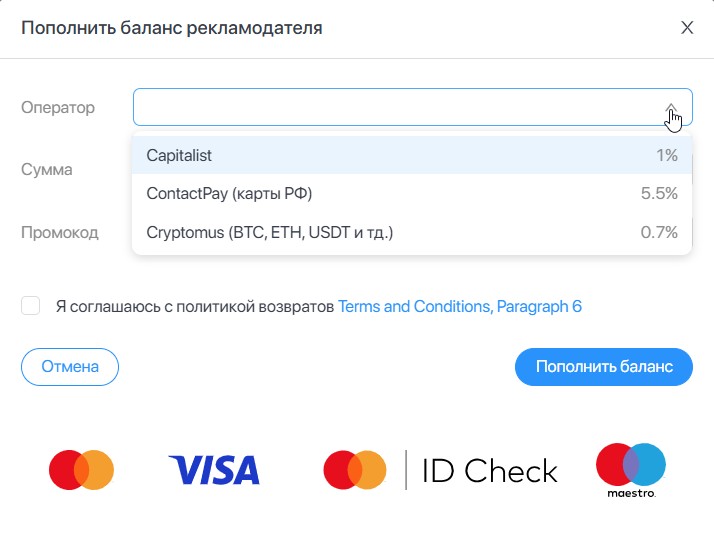Click the Промокод field label
The image size is (714, 558).
tap(60, 233)
